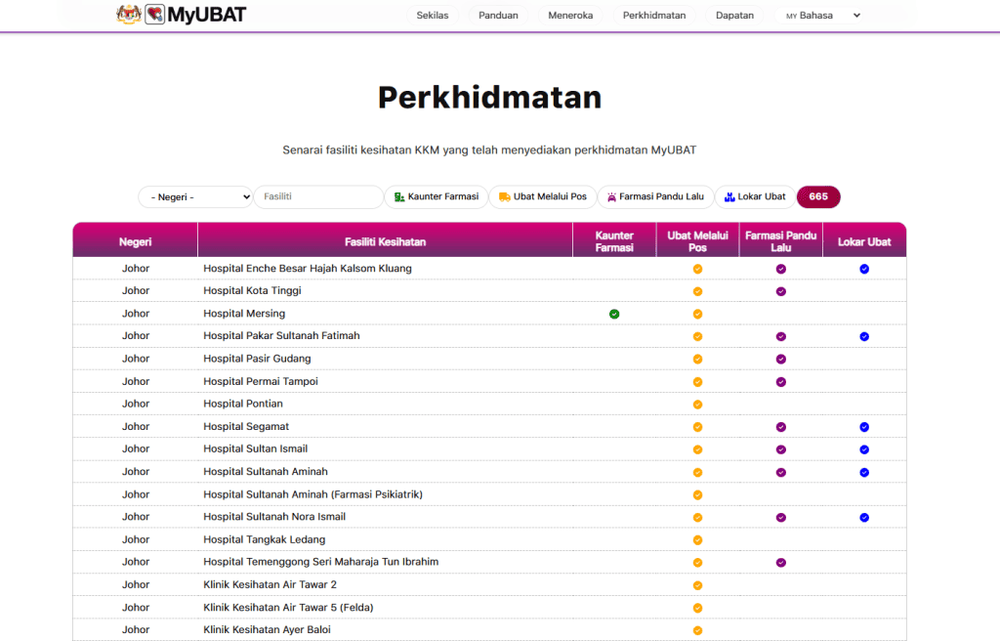
Task: Click orange post check for Klinik Kesihatan Air Tawar 5 (Felda)
Action: pos(698,608)
